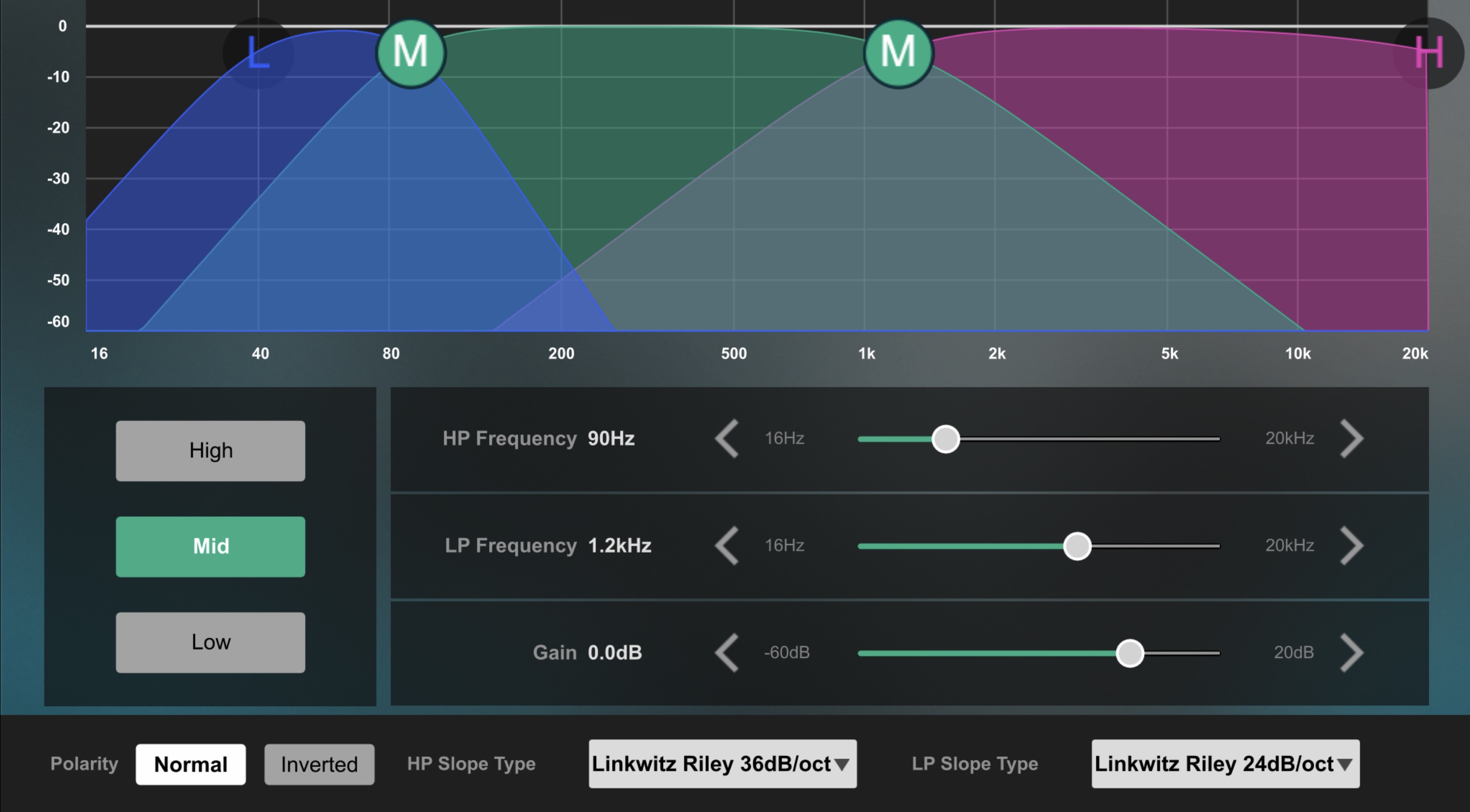The width and height of the screenshot is (1470, 812).
Task: Set polarity to Inverted
Action: 319,764
